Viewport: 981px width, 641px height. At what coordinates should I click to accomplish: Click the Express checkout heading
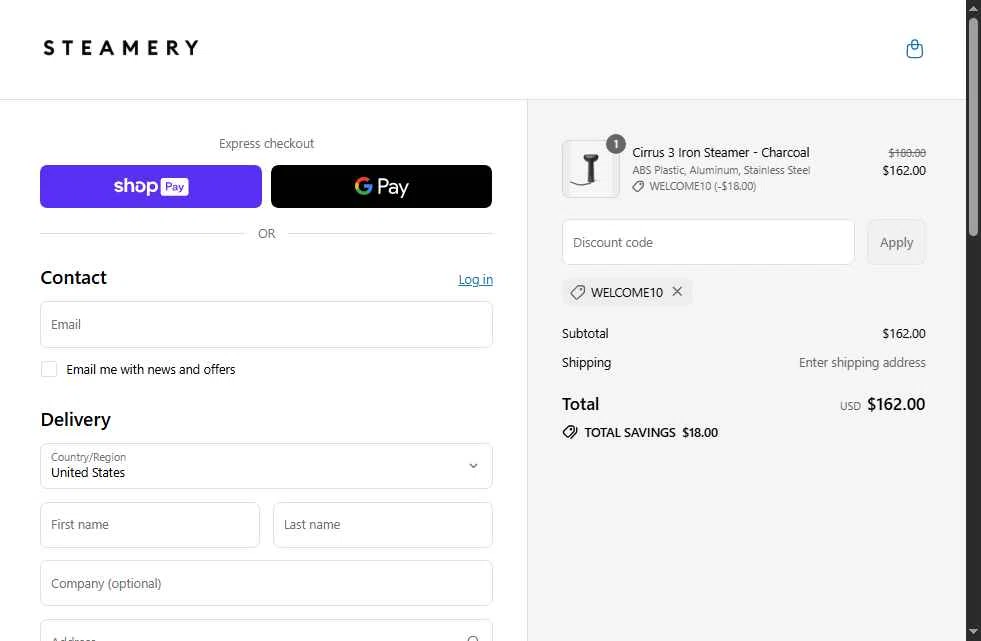267,144
